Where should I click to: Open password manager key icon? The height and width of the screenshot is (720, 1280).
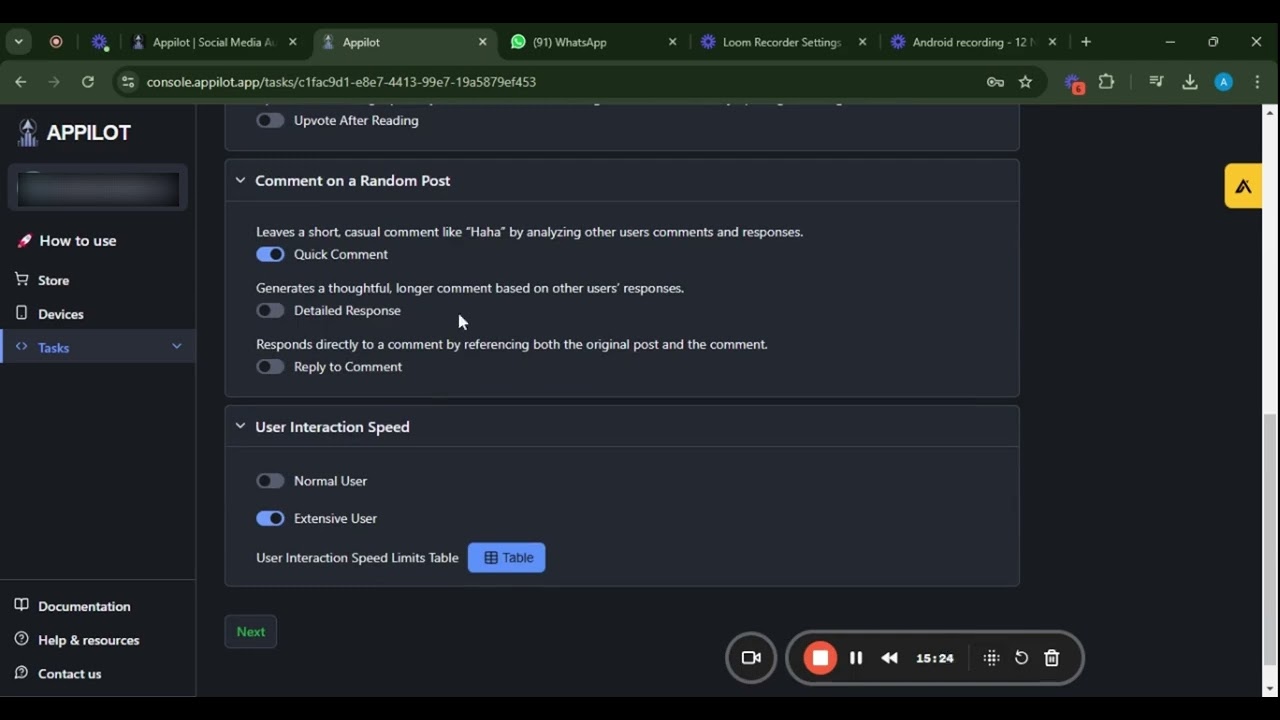[x=995, y=82]
